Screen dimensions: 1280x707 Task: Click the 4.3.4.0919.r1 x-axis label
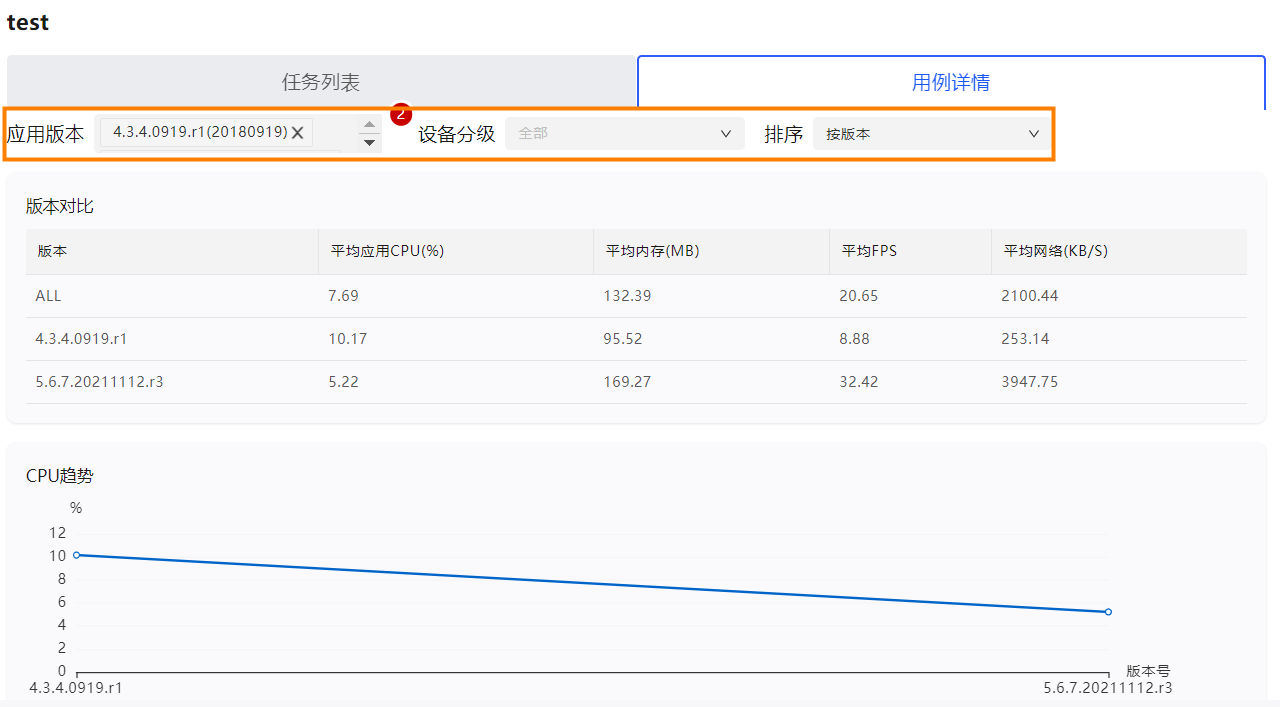(76, 688)
